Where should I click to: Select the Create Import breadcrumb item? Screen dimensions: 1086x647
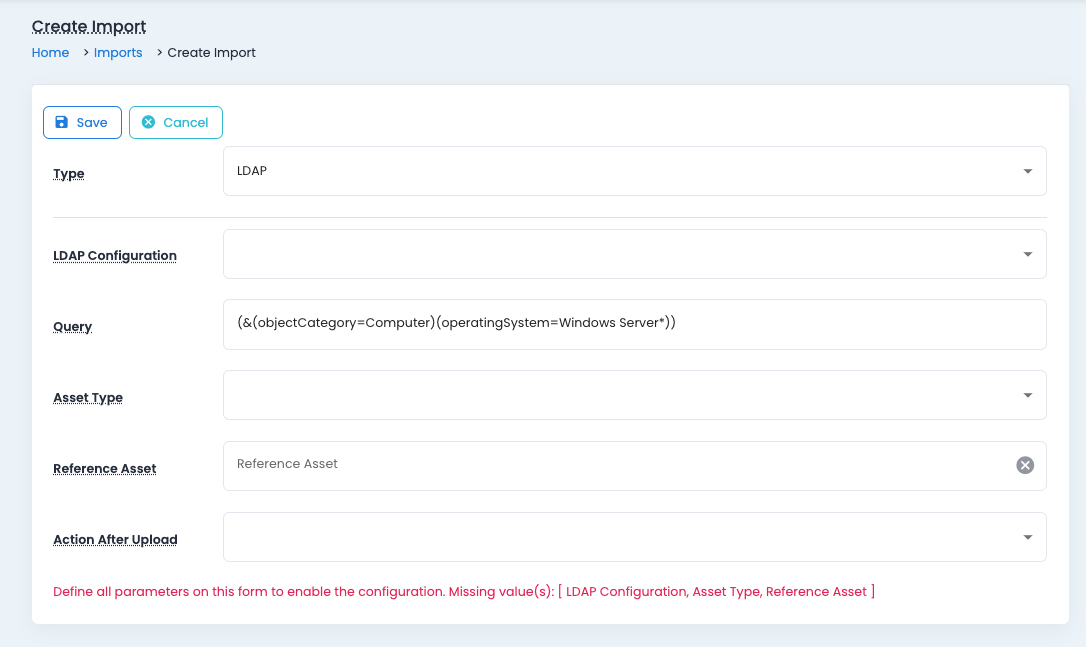[211, 53]
